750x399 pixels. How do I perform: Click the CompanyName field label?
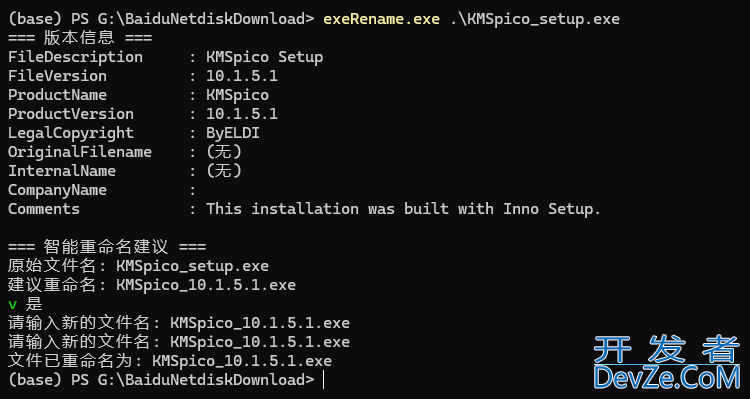point(57,190)
